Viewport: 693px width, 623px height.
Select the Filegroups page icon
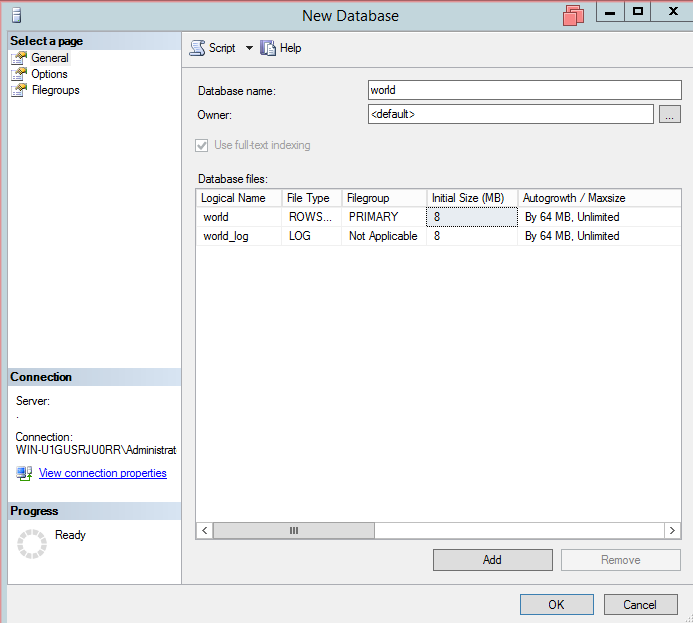[19, 90]
